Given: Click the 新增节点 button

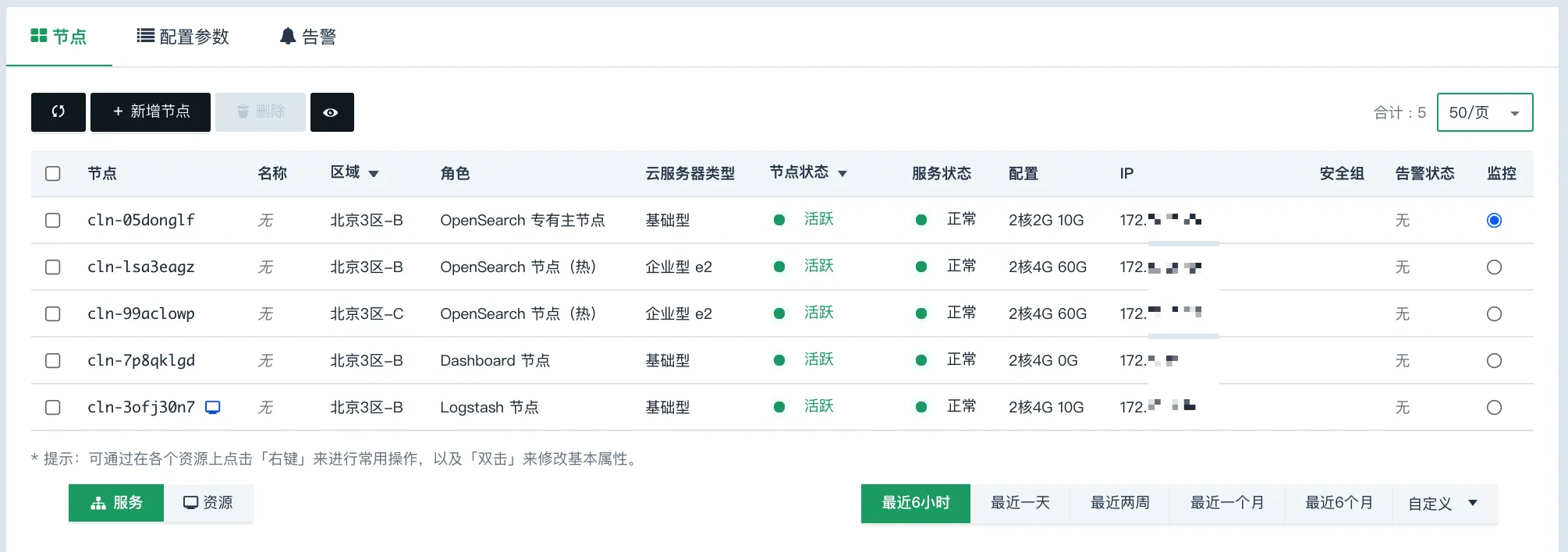Looking at the screenshot, I should [x=151, y=112].
